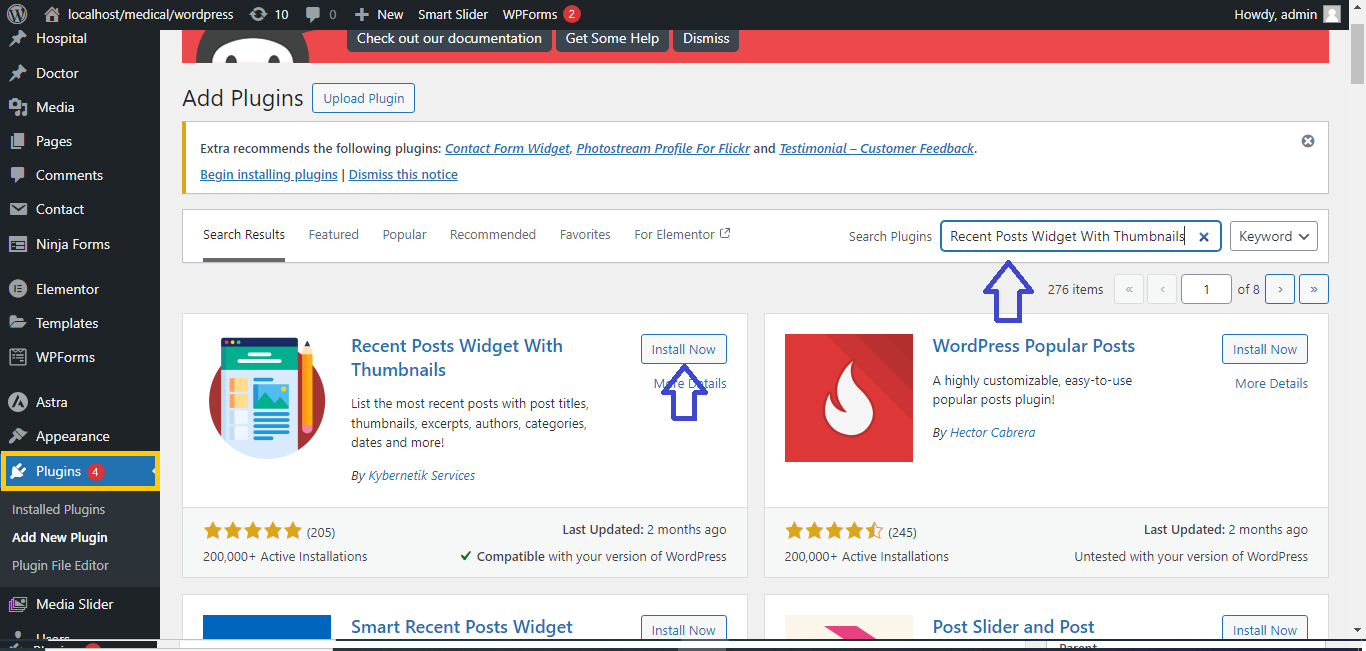
Task: Click the admin avatar icon
Action: [x=1331, y=14]
